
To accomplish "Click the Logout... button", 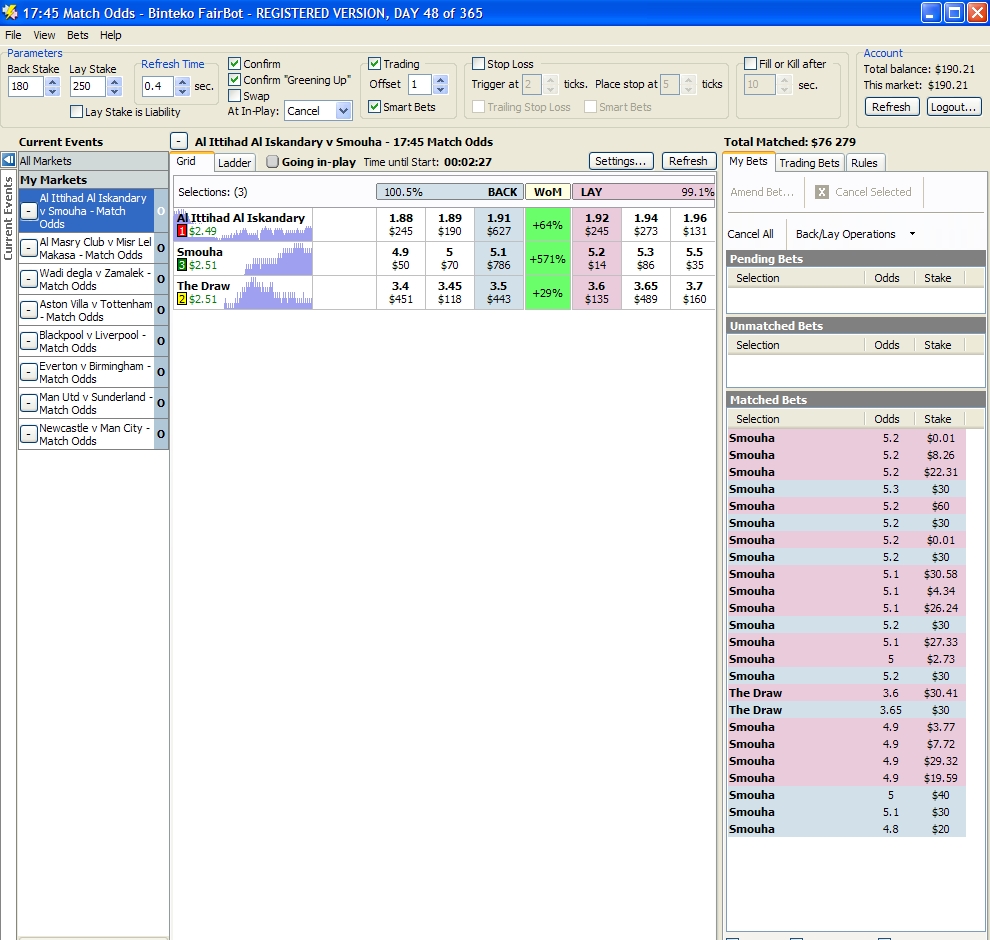I will 953,107.
